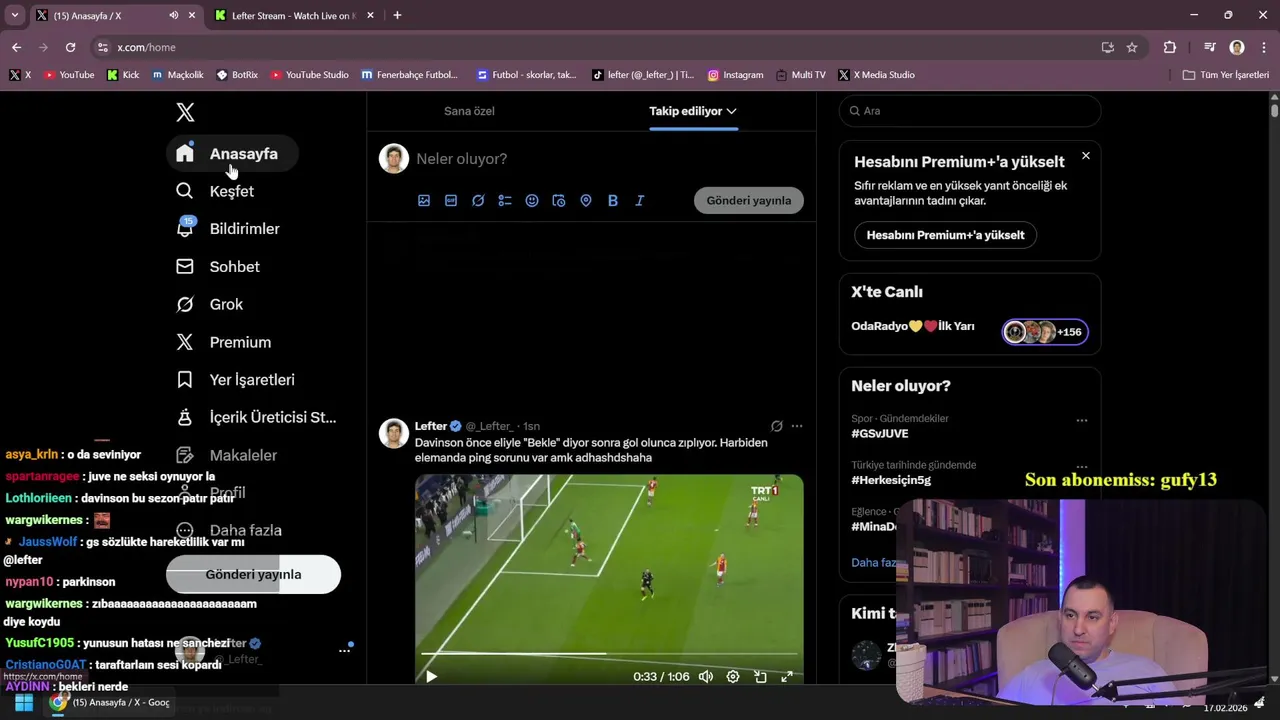Open Tüm Yer İşaretleri folder
This screenshot has height=720, width=1280.
click(1225, 75)
